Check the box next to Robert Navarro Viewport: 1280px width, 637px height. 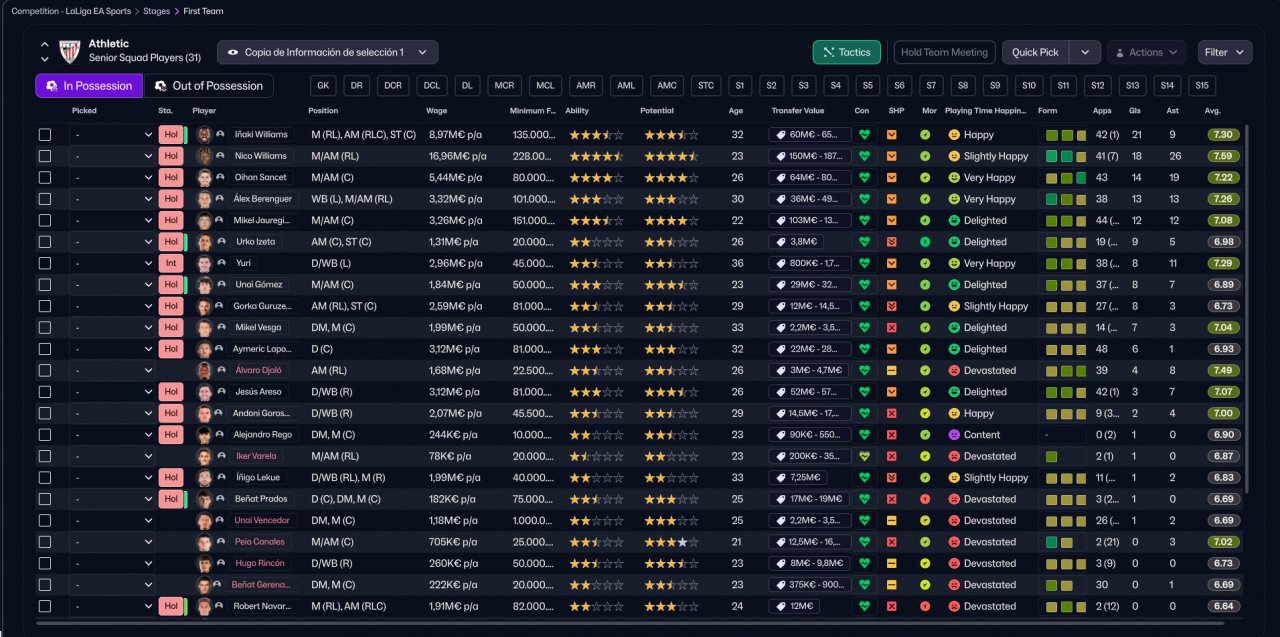[x=45, y=606]
